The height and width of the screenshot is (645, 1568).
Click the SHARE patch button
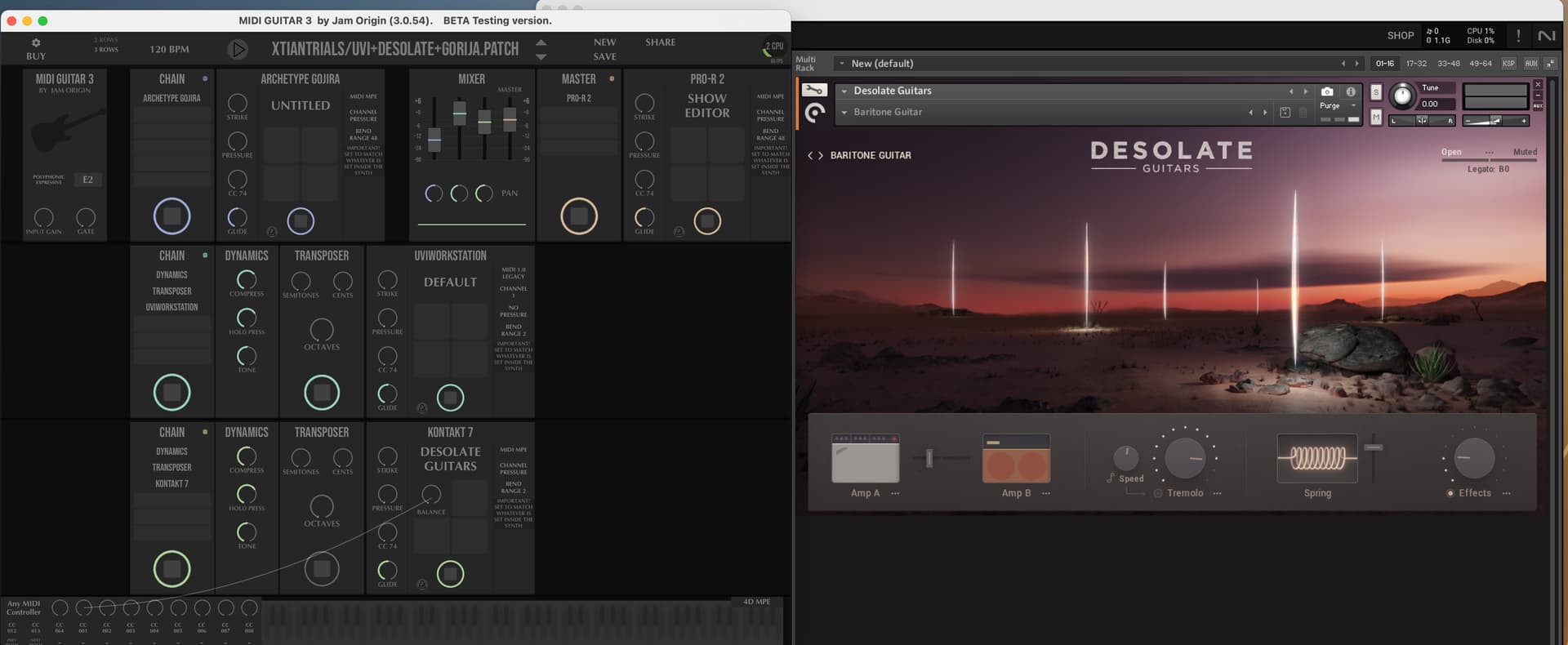pos(661,42)
